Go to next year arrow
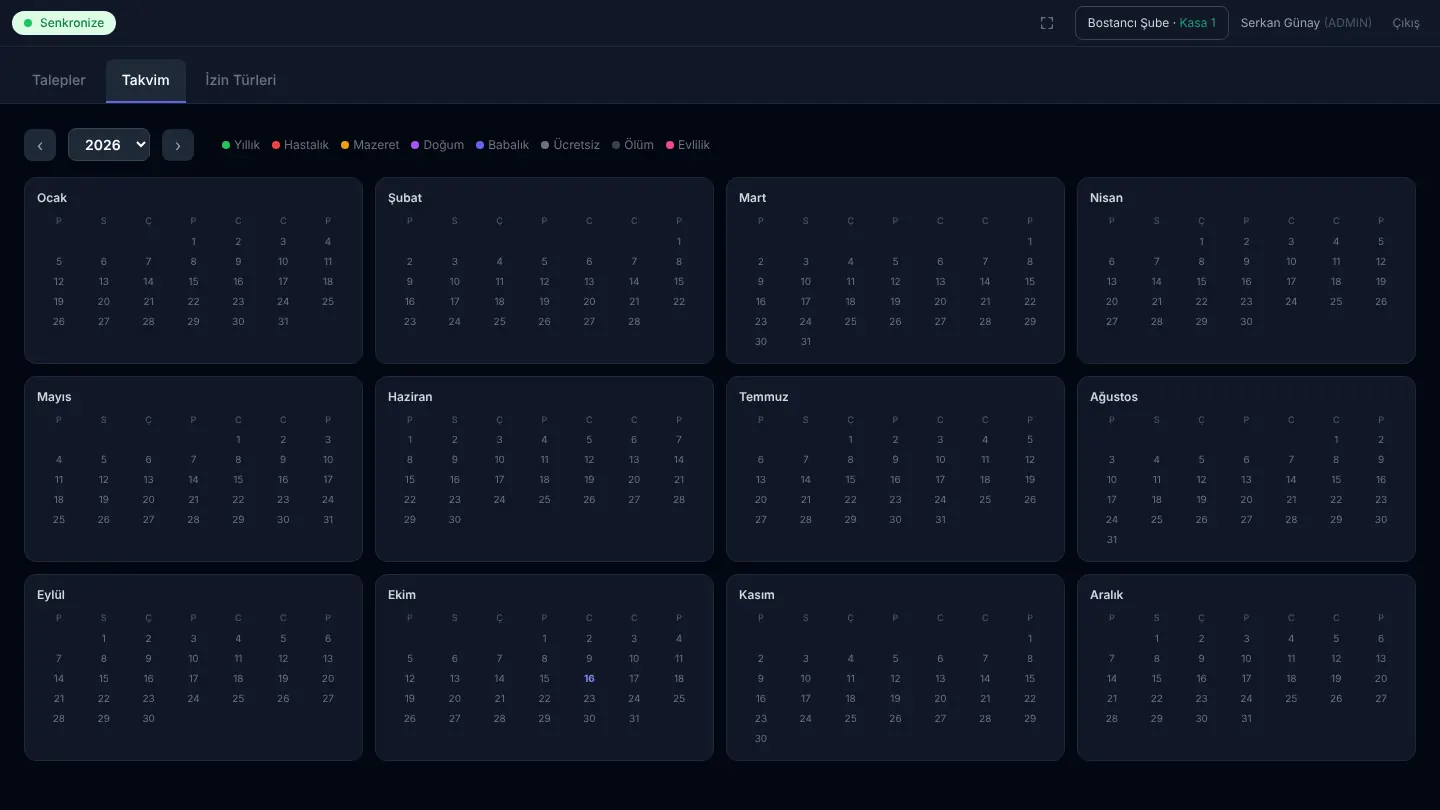 coord(178,145)
